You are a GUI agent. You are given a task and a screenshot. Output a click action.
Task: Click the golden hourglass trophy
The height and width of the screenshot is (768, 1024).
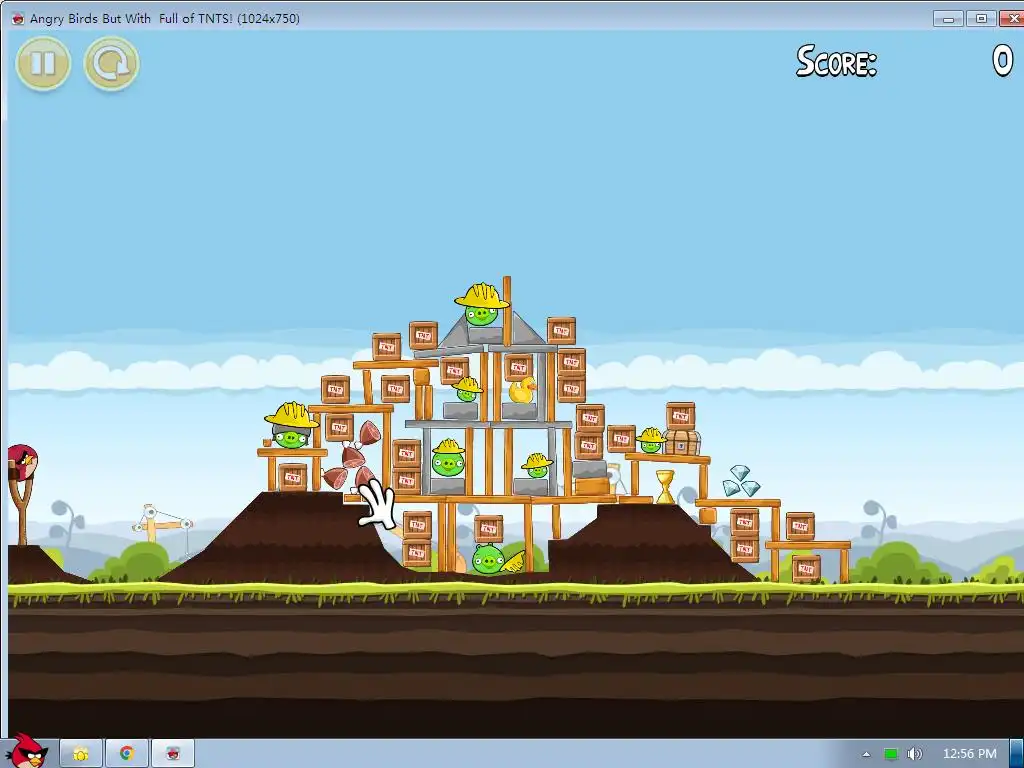click(665, 487)
